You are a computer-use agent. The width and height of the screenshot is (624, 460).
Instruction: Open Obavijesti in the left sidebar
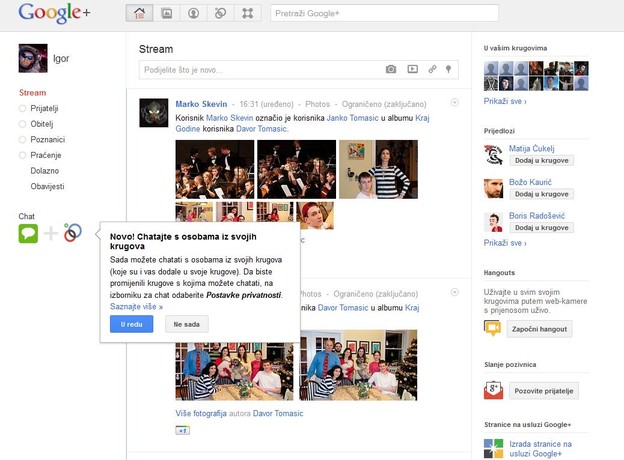(47, 186)
